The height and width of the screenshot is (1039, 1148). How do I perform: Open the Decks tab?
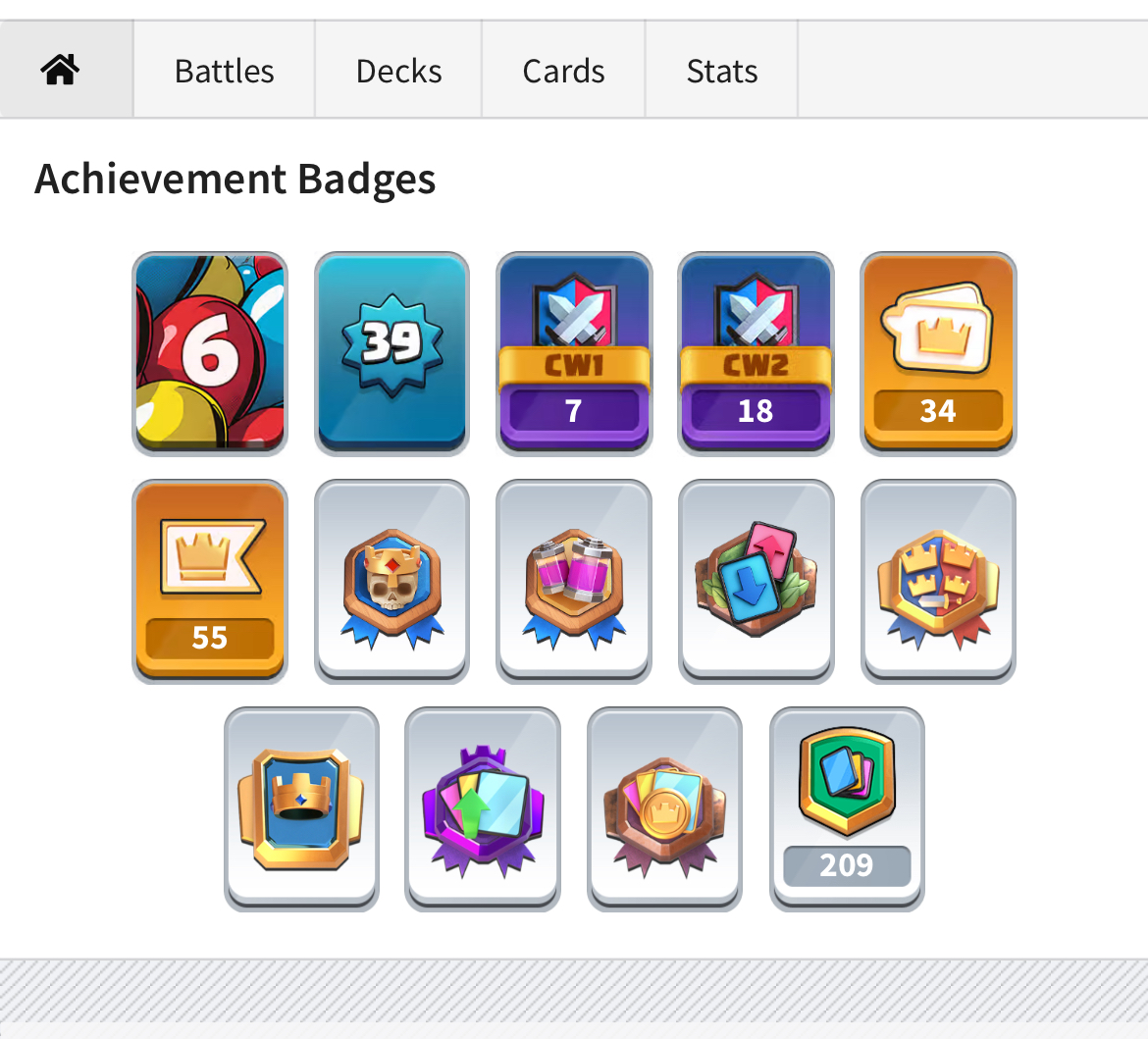pyautogui.click(x=398, y=70)
